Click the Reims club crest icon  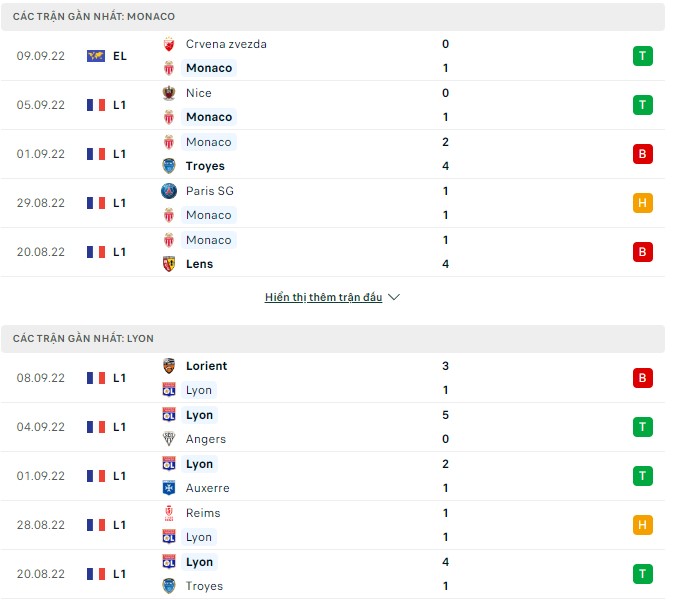pyautogui.click(x=169, y=513)
